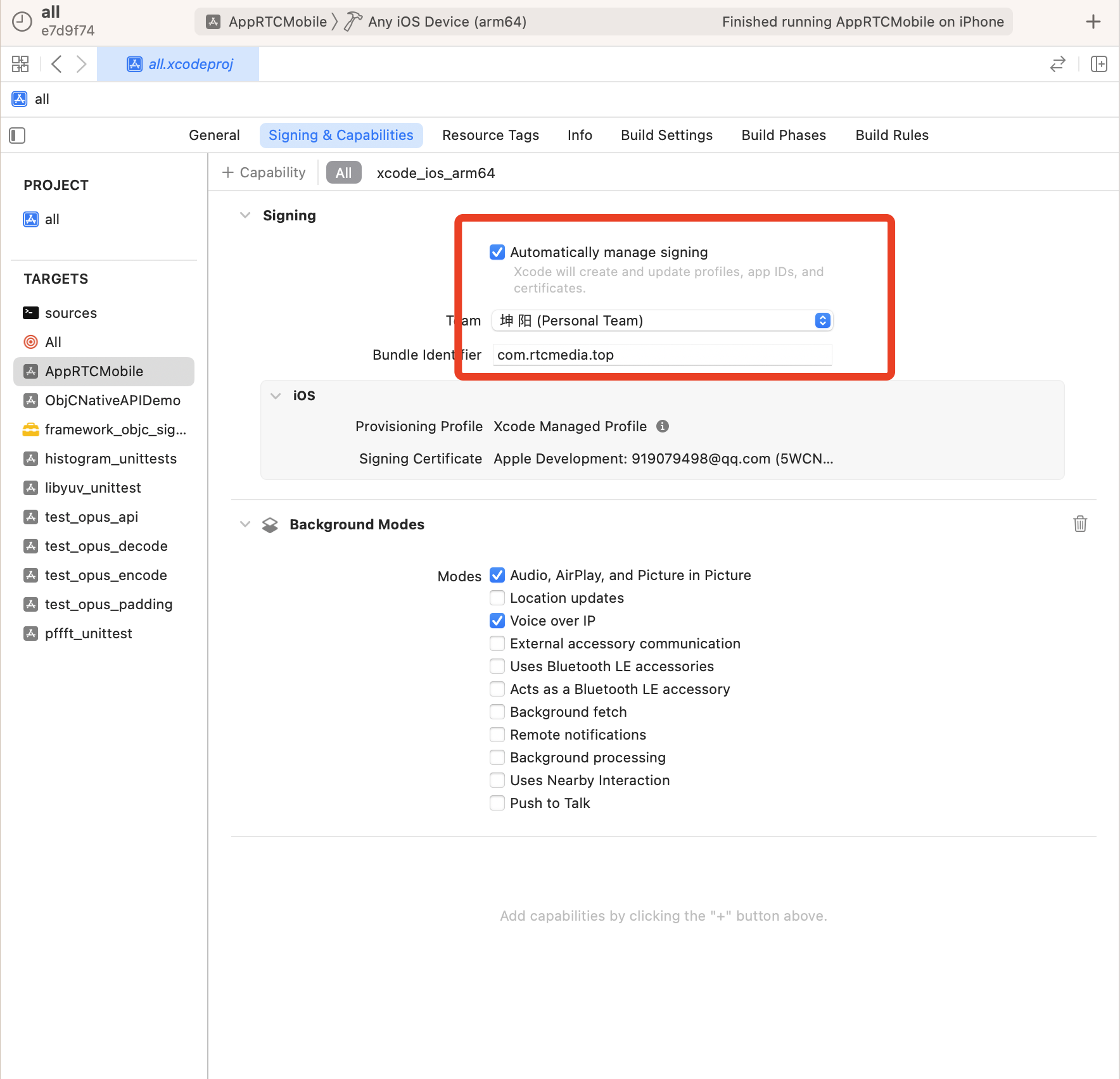1120x1079 pixels.
Task: Uncheck Voice over IP mode
Action: click(497, 621)
